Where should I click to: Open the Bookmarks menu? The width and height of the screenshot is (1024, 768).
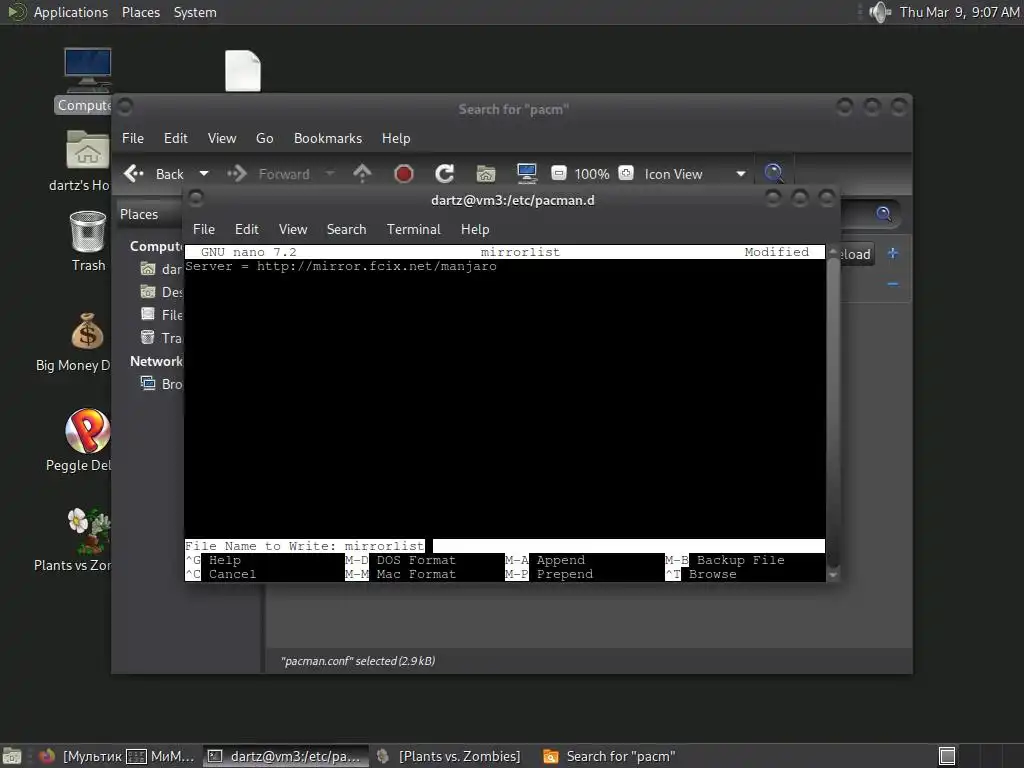tap(328, 138)
